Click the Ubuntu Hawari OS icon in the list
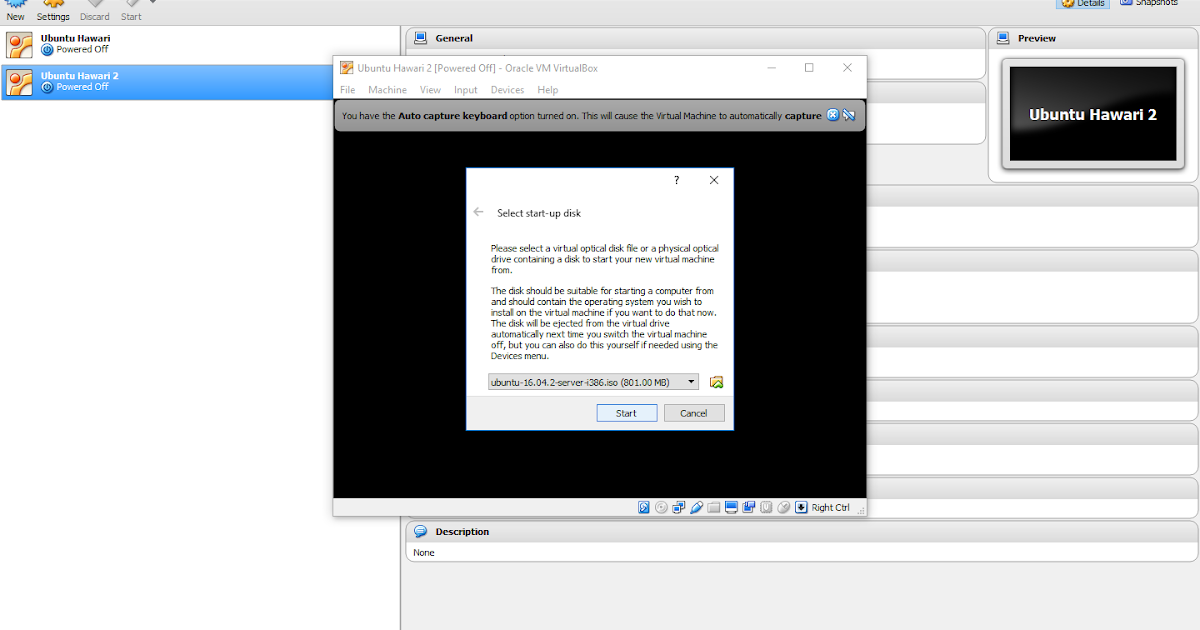 pyautogui.click(x=19, y=44)
